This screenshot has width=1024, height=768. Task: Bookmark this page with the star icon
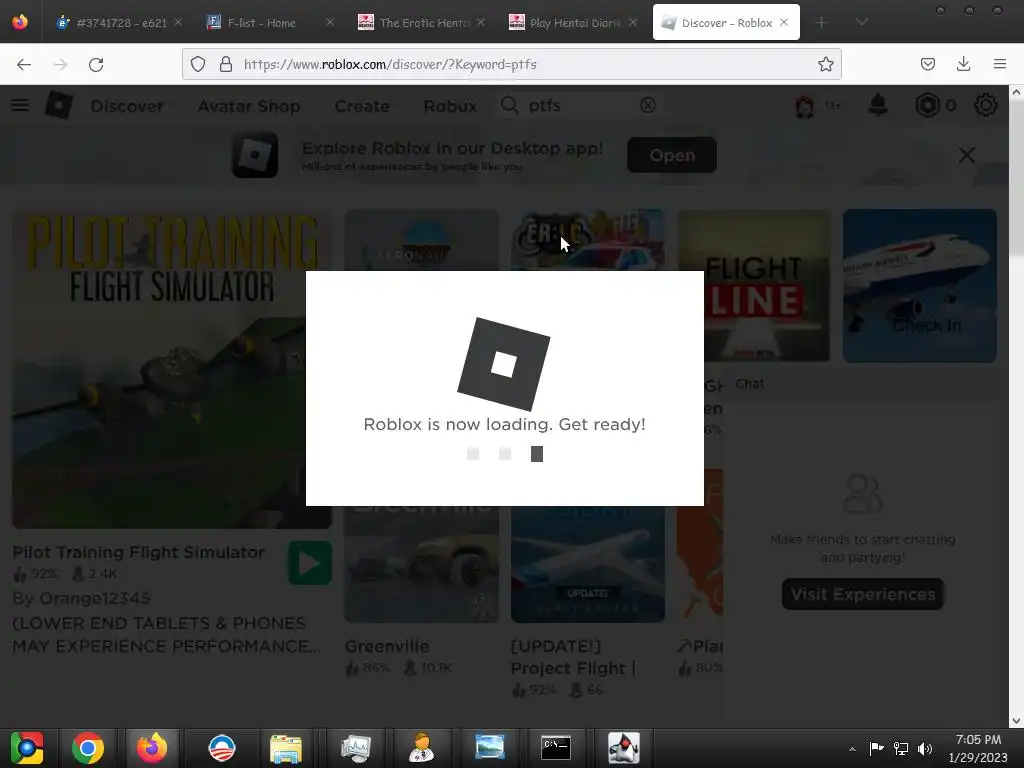[825, 64]
